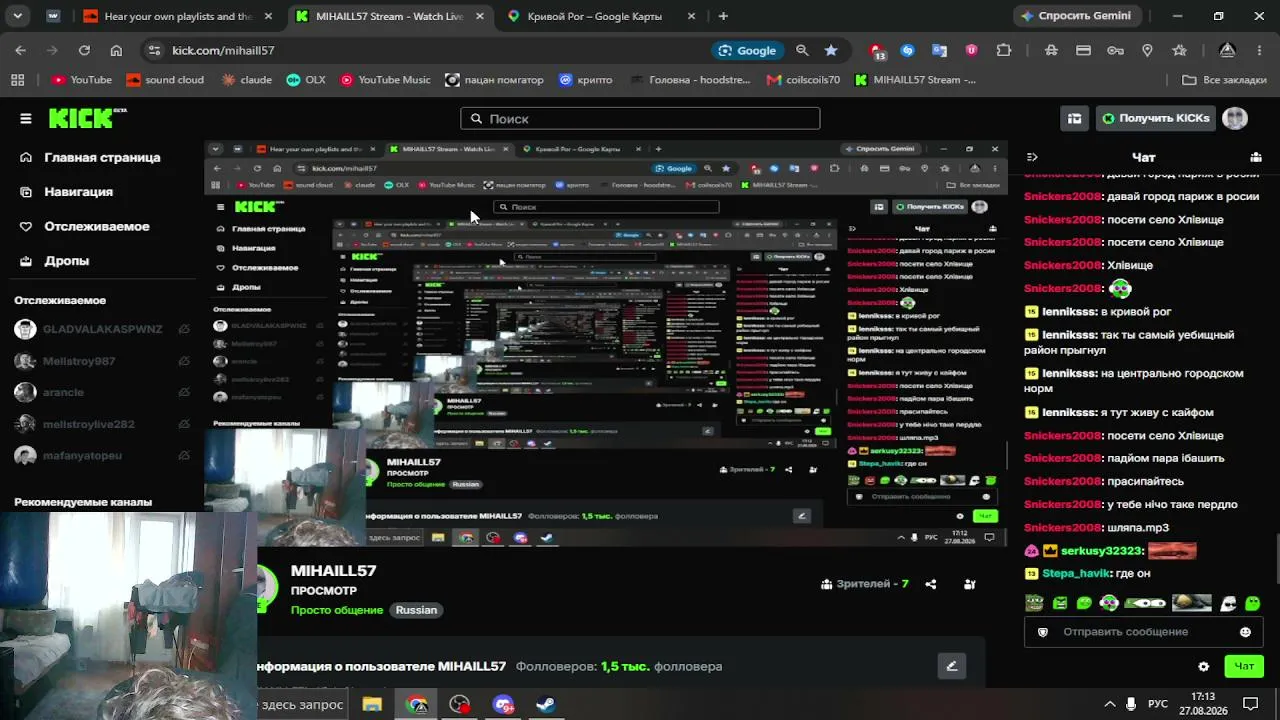
Task: Toggle notifications icon for mellstroylive282
Action: pos(184,424)
